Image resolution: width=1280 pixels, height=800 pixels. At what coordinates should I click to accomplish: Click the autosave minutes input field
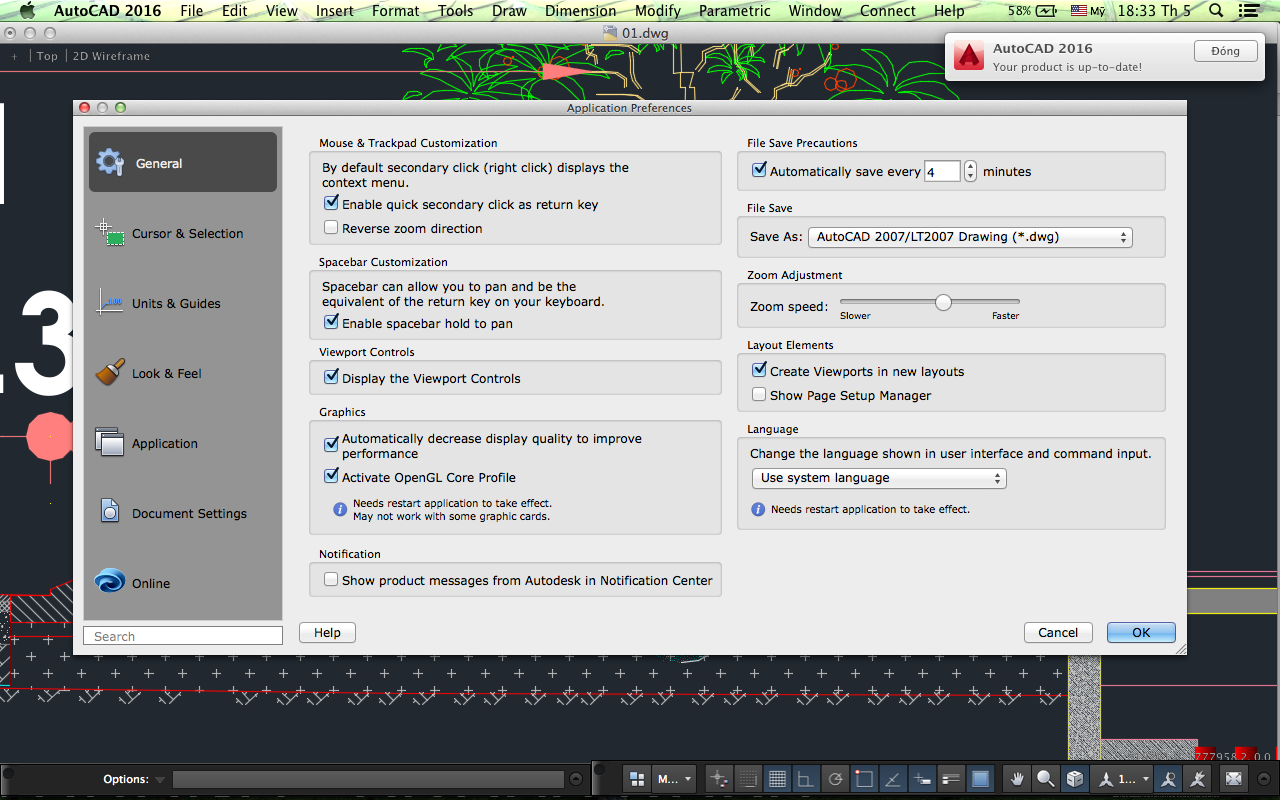tap(942, 171)
